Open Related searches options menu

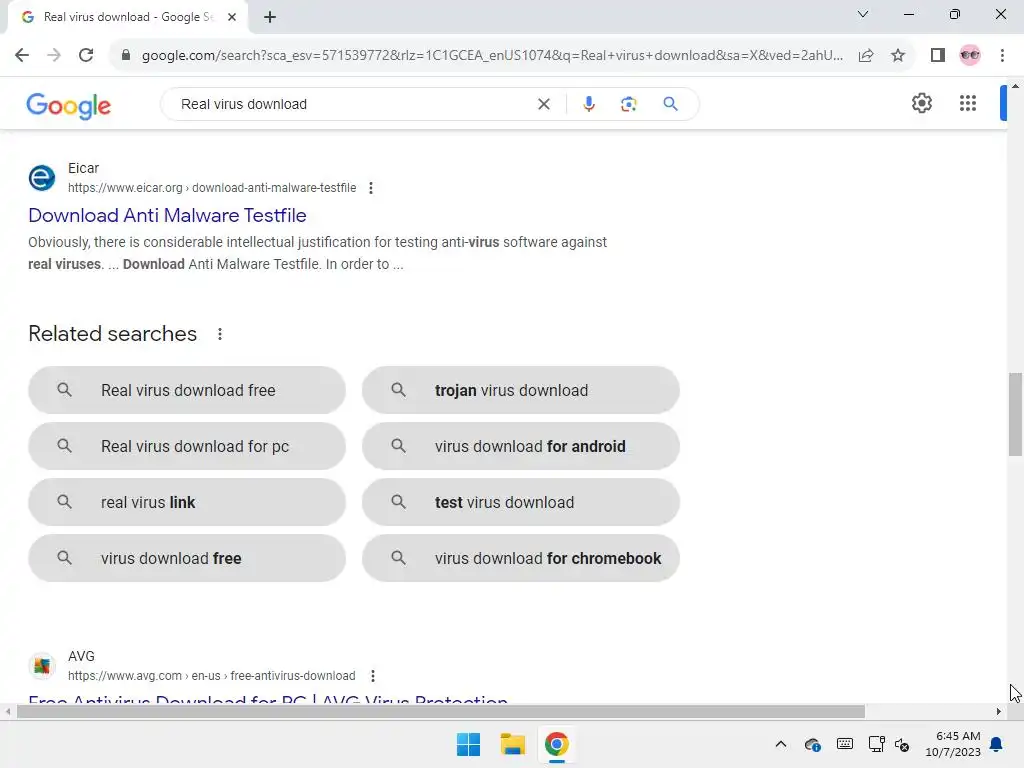(220, 334)
